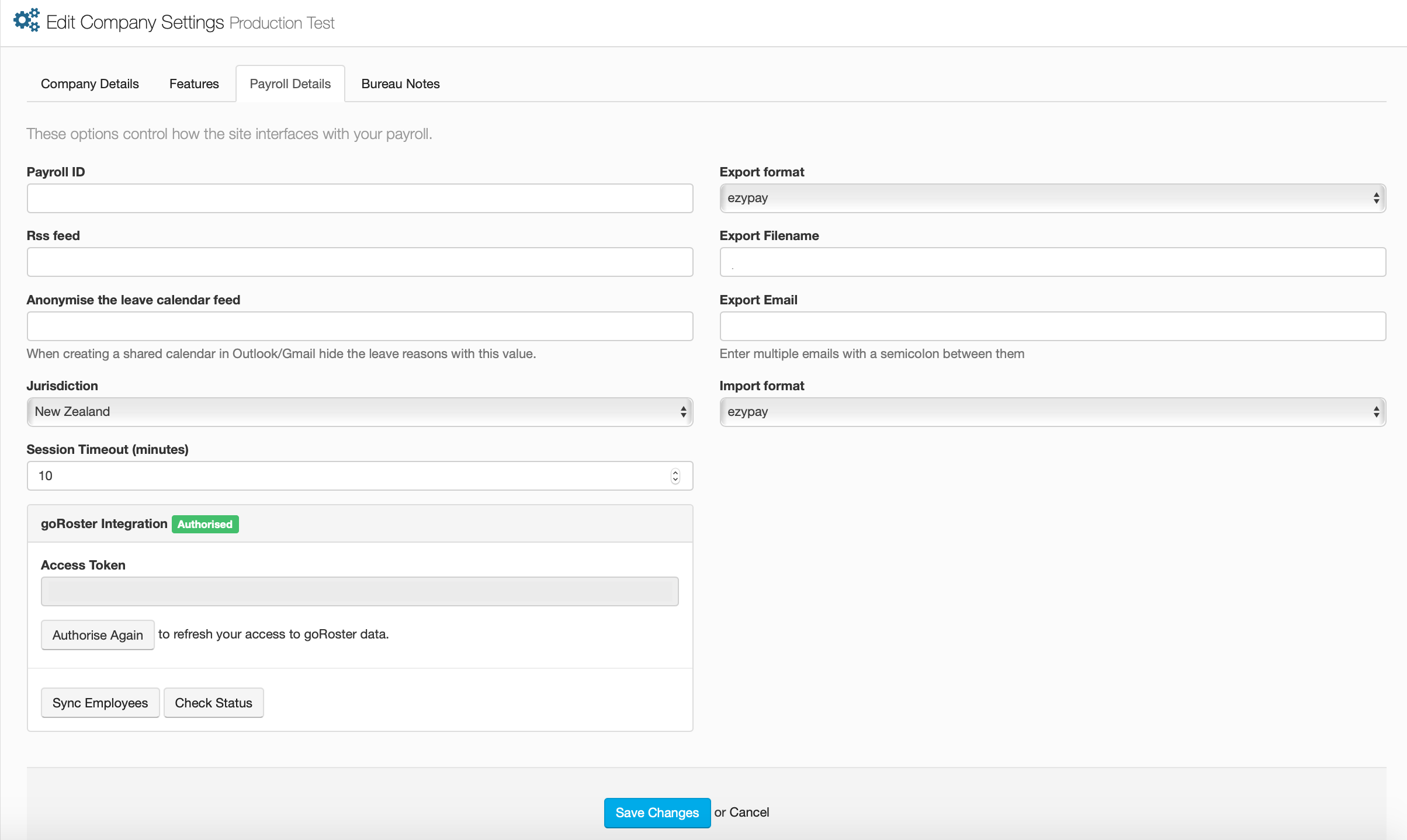Click the Authorised status badge

click(205, 524)
